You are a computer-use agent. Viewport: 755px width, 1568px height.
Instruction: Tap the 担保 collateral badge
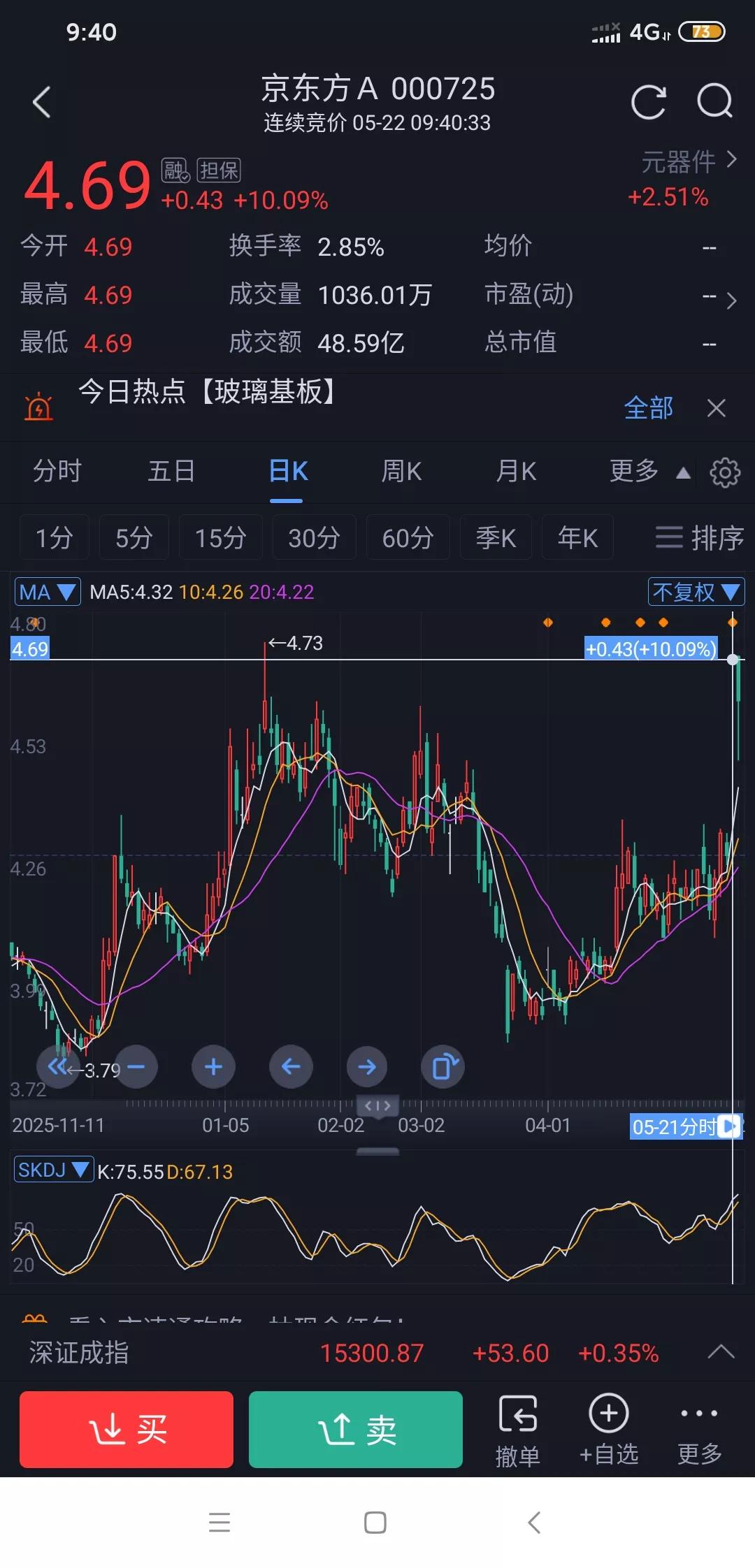pyautogui.click(x=219, y=170)
